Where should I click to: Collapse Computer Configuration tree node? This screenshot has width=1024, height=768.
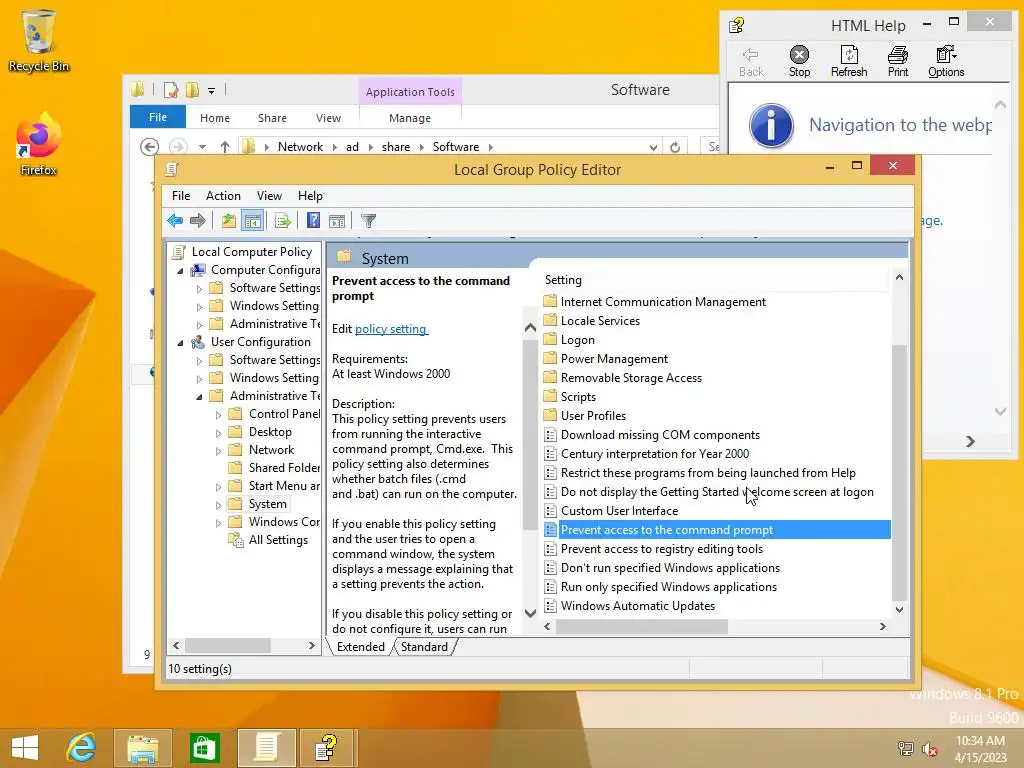[181, 270]
